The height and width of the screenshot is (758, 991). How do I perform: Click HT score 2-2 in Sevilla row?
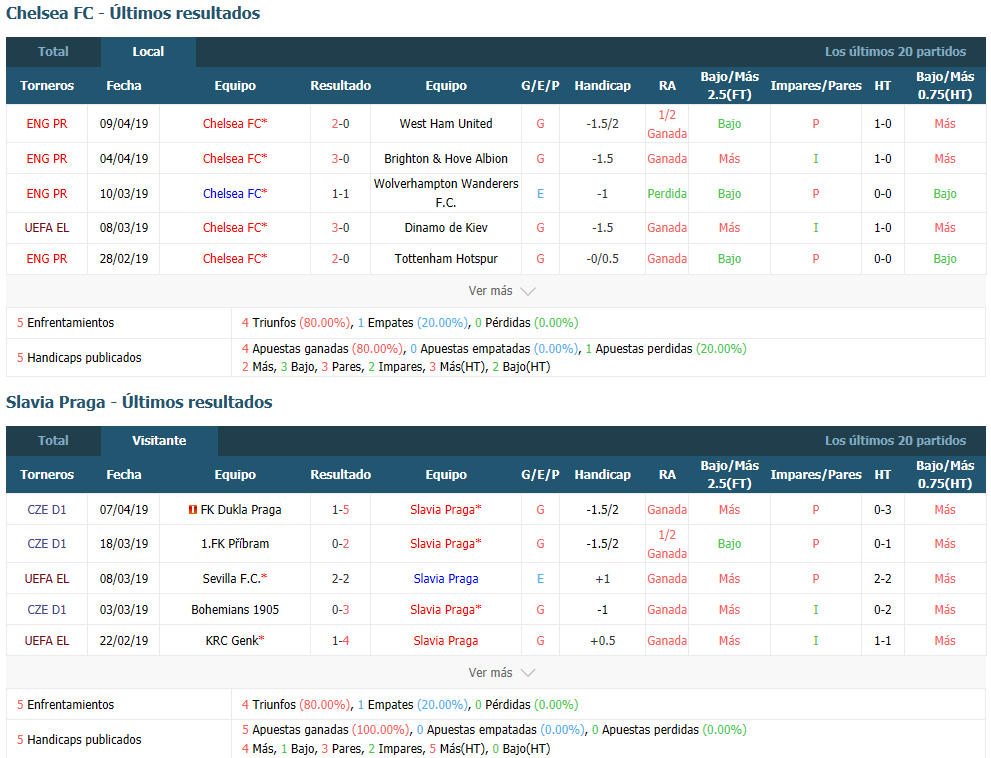click(882, 578)
